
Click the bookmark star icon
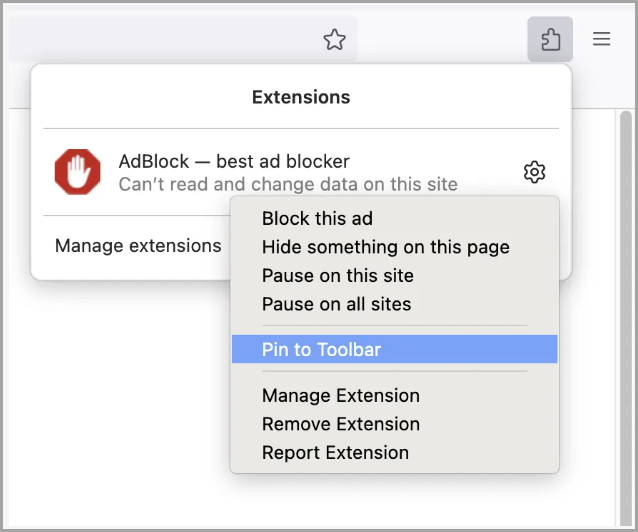pyautogui.click(x=334, y=39)
